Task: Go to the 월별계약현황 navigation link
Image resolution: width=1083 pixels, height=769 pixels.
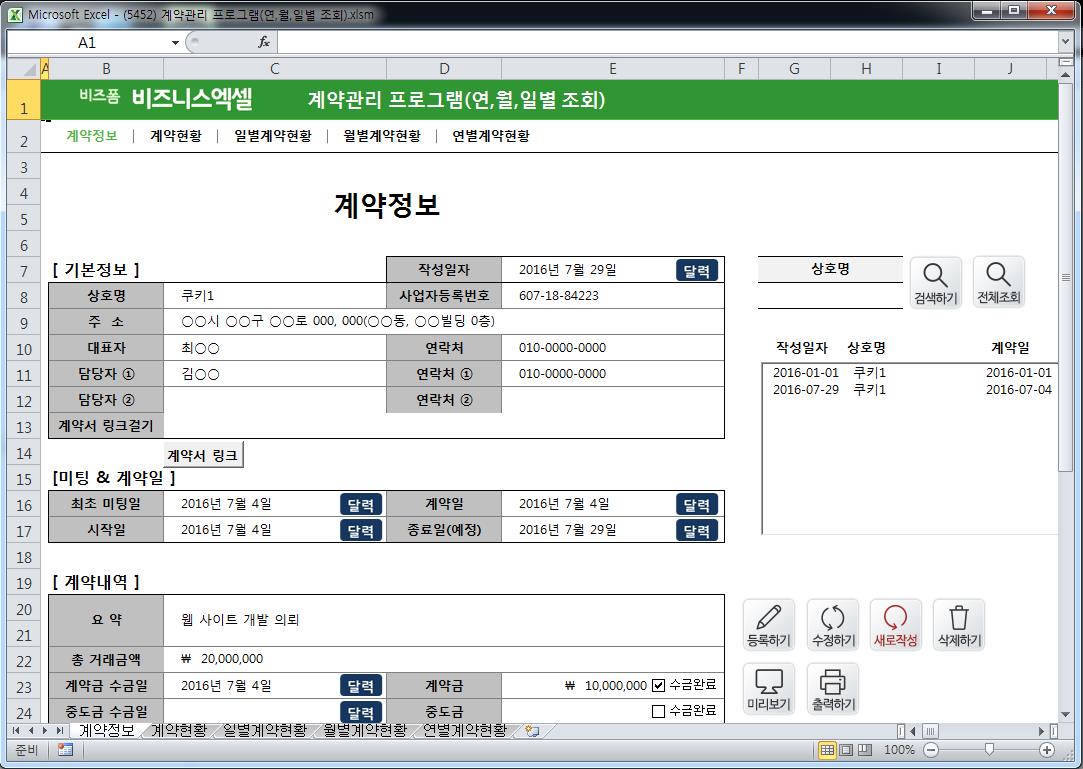Action: (x=382, y=135)
